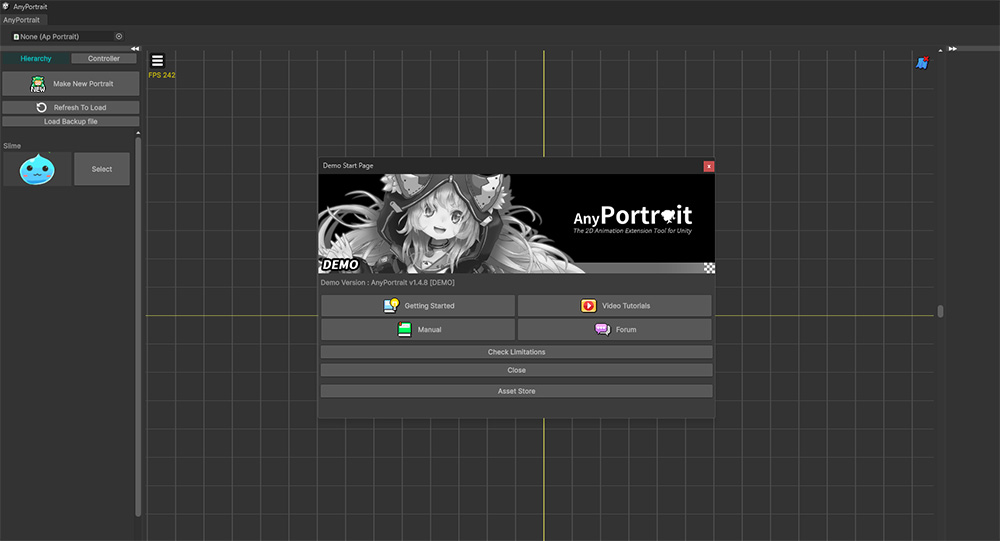Click the vertical scrollbar handle of the workspace
The height and width of the screenshot is (541, 1000).
(x=940, y=311)
